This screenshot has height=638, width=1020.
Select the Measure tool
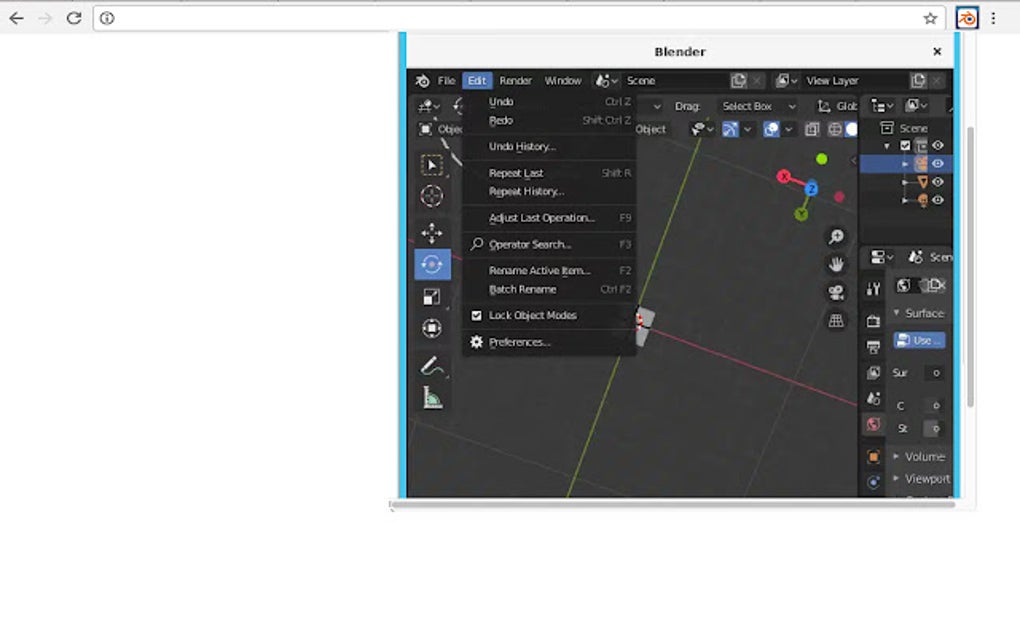tap(433, 398)
